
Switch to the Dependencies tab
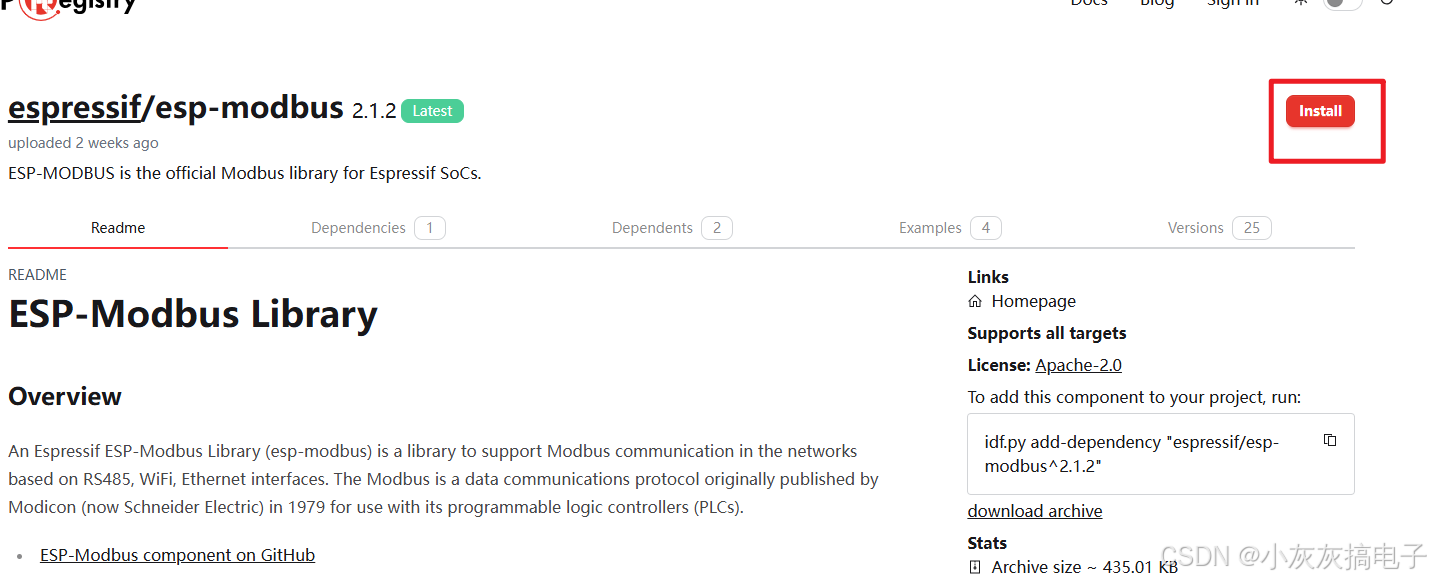(x=378, y=228)
